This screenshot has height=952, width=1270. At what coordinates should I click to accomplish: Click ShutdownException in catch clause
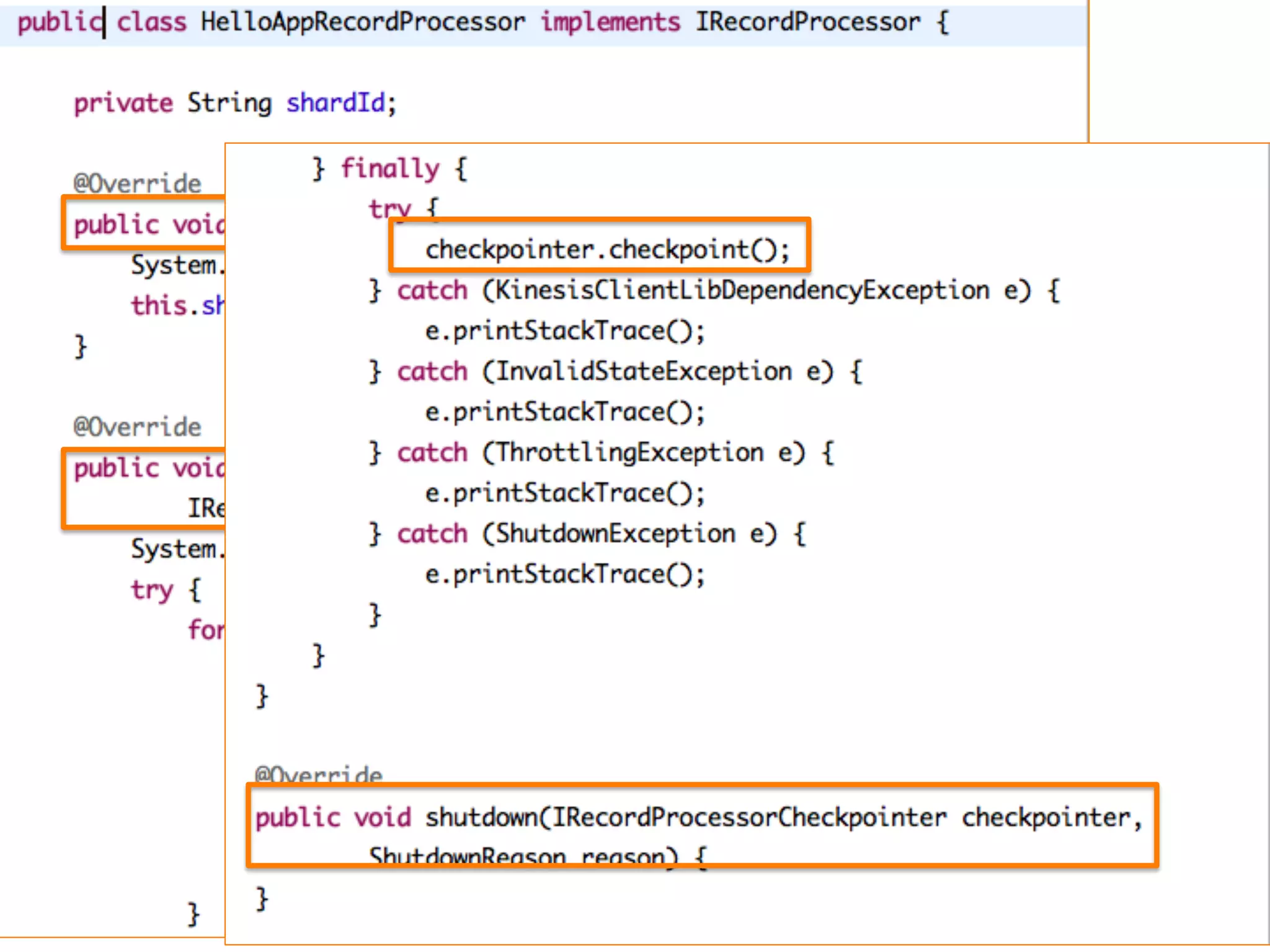(x=615, y=534)
